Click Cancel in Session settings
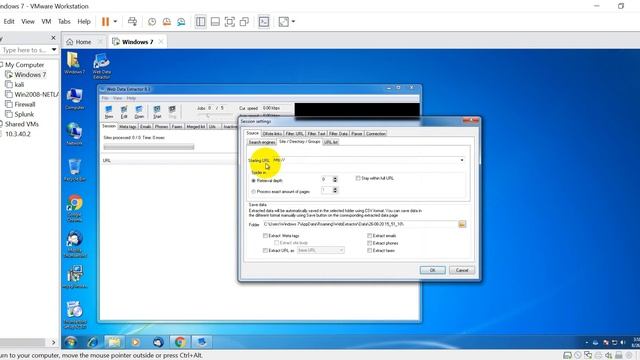 pos(462,270)
